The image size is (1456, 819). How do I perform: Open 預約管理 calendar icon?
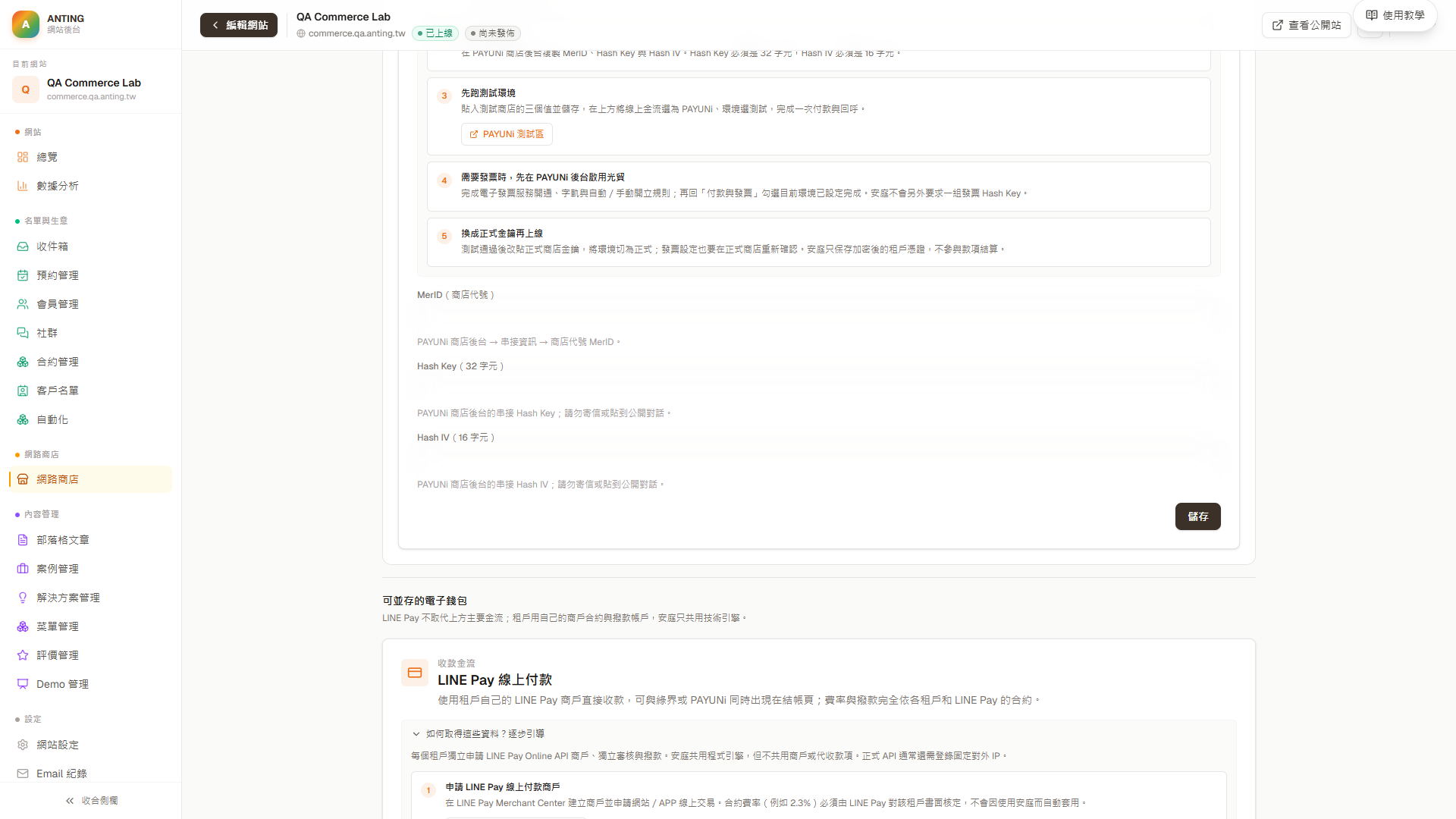tap(23, 275)
